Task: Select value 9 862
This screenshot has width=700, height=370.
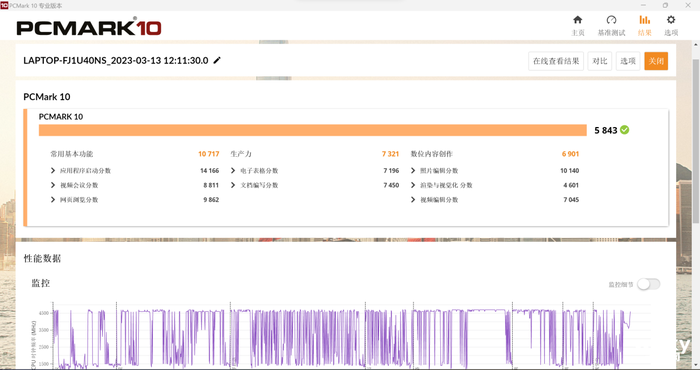Action: click(x=211, y=200)
